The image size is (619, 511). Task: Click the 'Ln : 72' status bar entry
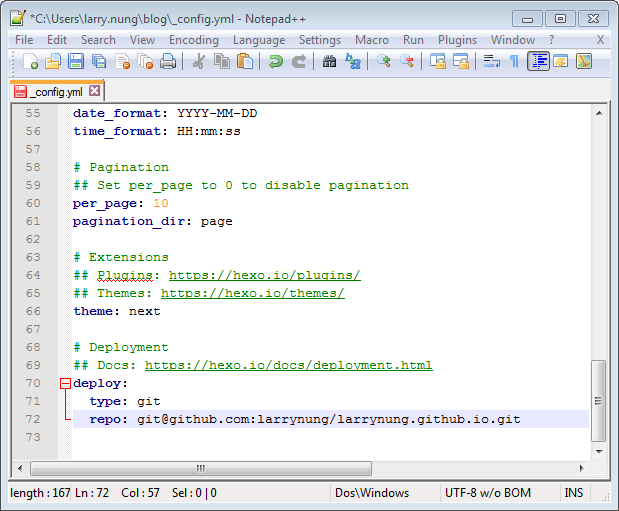pos(92,493)
